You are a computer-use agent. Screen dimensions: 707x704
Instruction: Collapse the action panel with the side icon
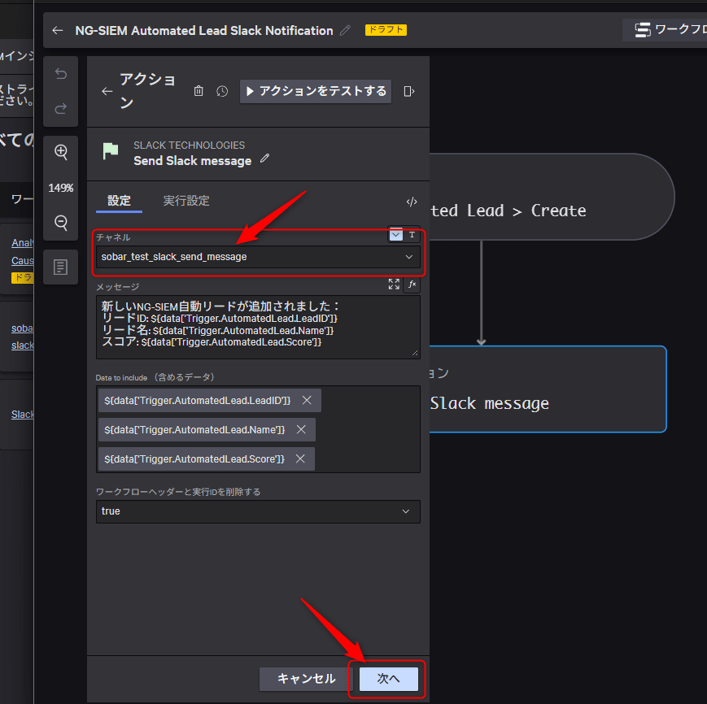pyautogui.click(x=409, y=92)
